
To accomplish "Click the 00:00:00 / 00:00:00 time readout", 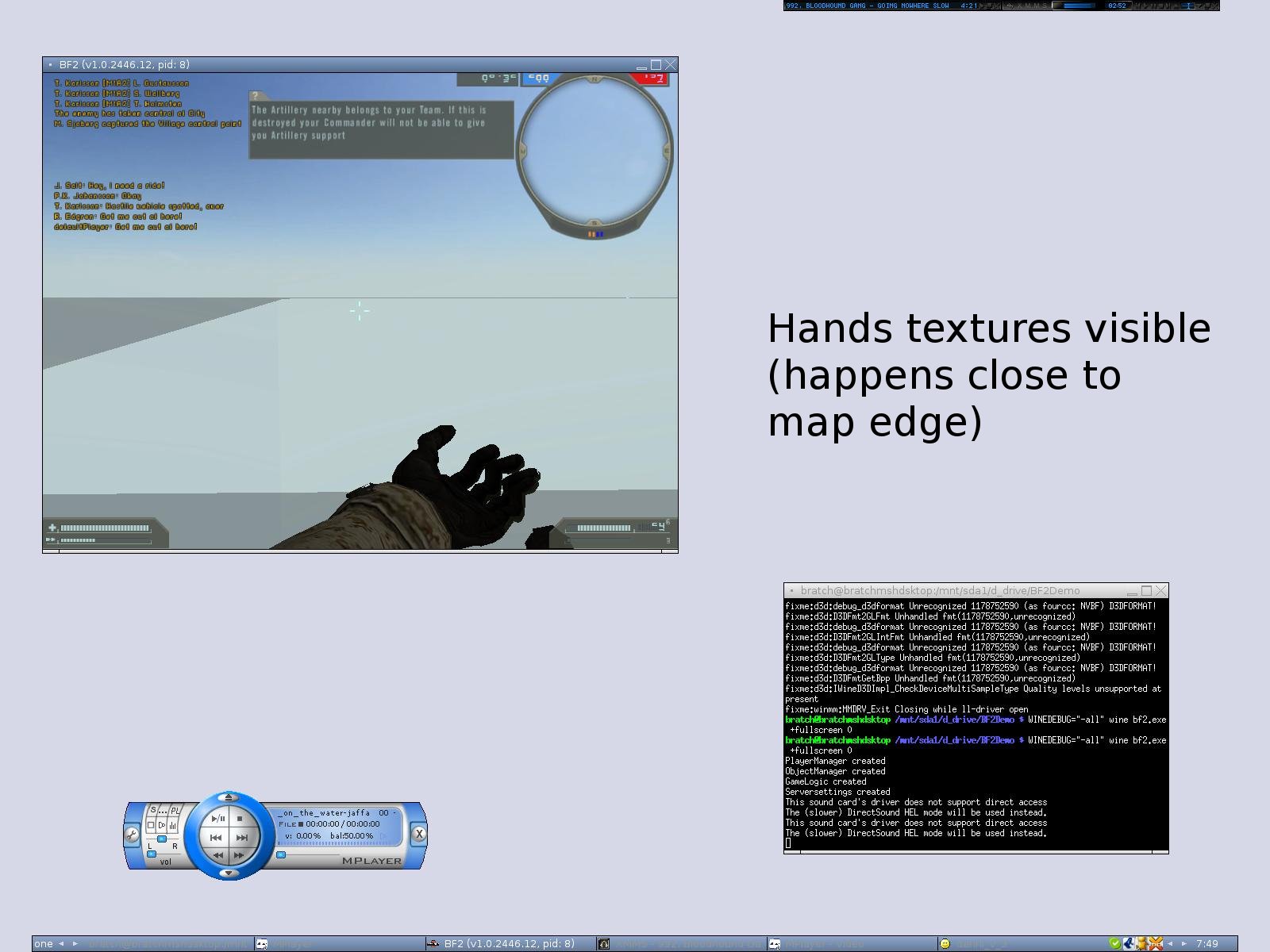I will point(343,823).
